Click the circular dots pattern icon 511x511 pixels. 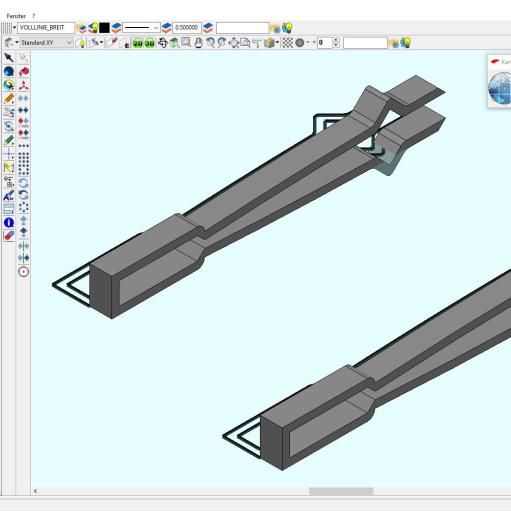point(23,207)
